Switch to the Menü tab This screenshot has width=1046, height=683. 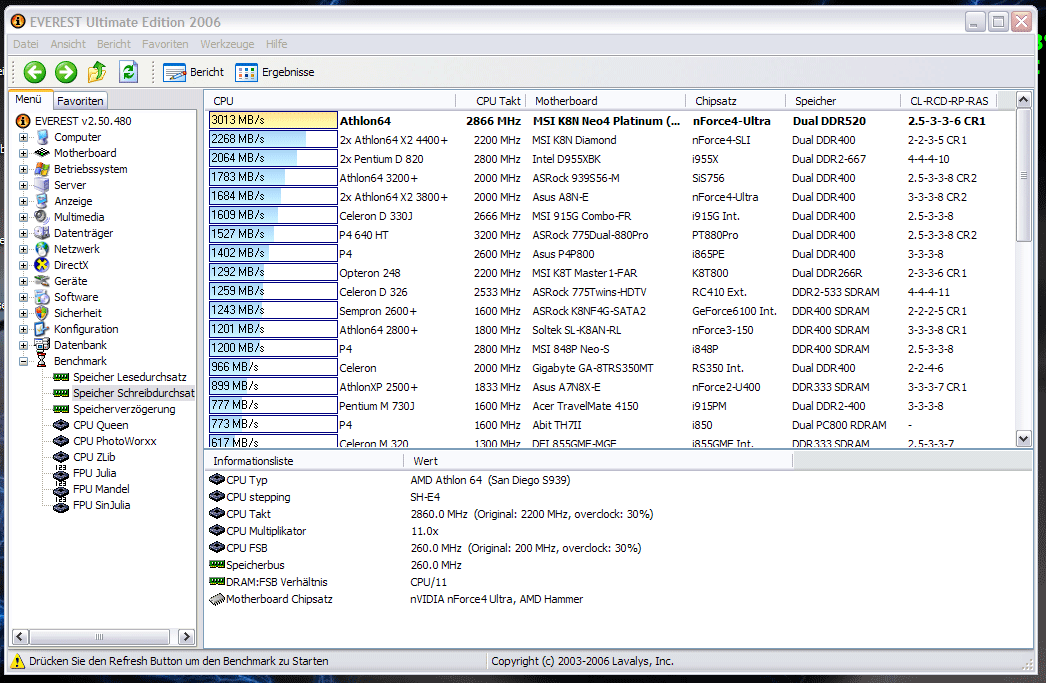[29, 99]
